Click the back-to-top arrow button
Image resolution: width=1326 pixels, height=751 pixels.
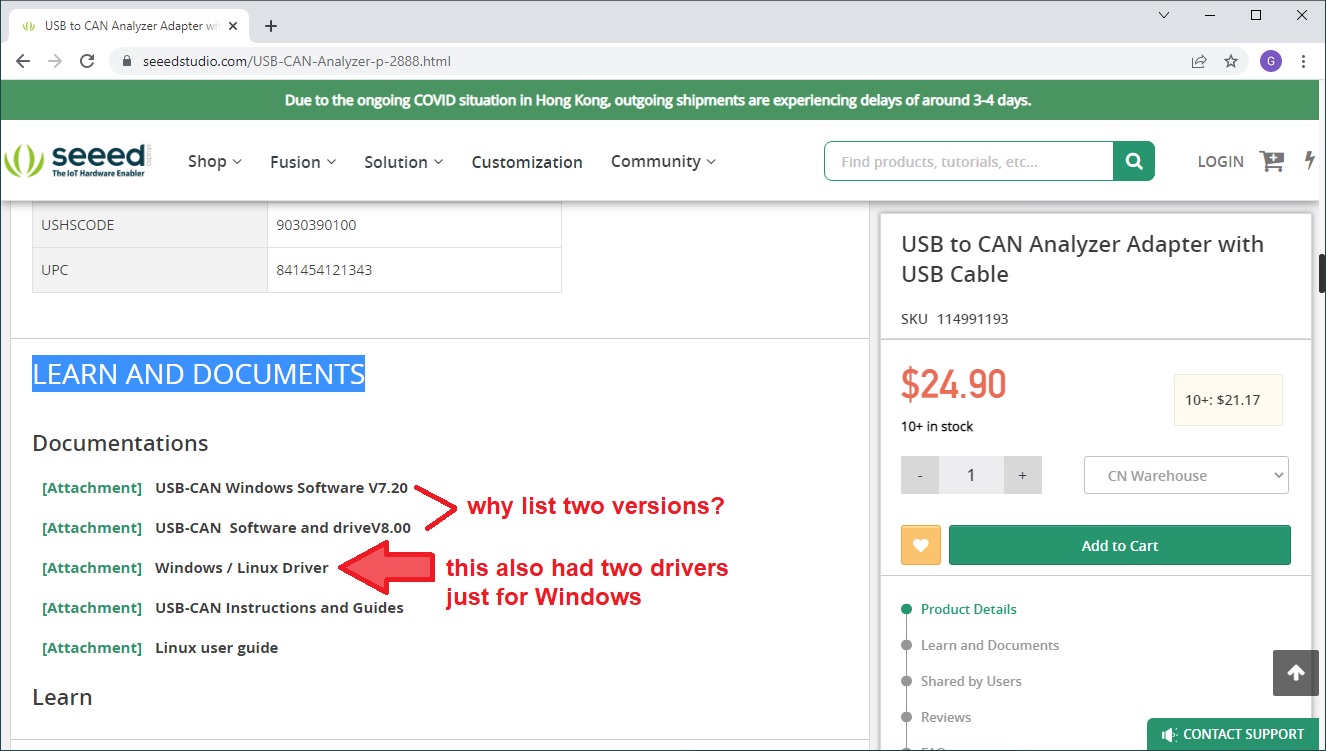coord(1296,673)
